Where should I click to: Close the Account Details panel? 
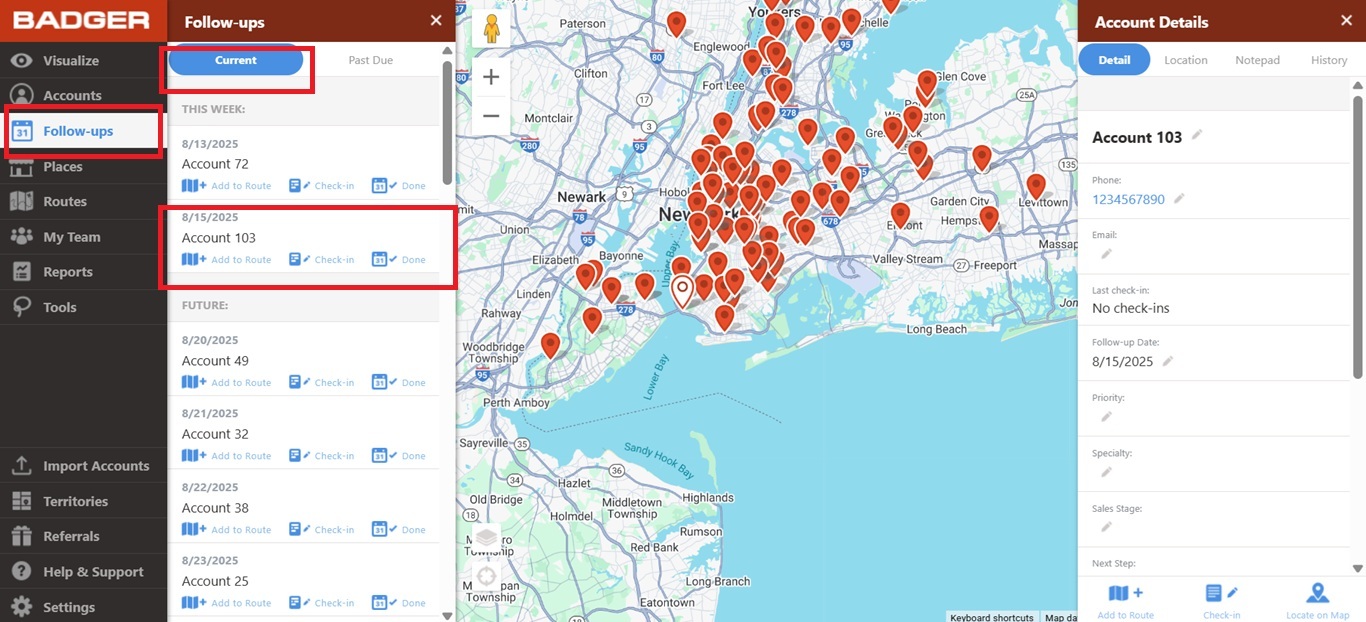point(1345,21)
